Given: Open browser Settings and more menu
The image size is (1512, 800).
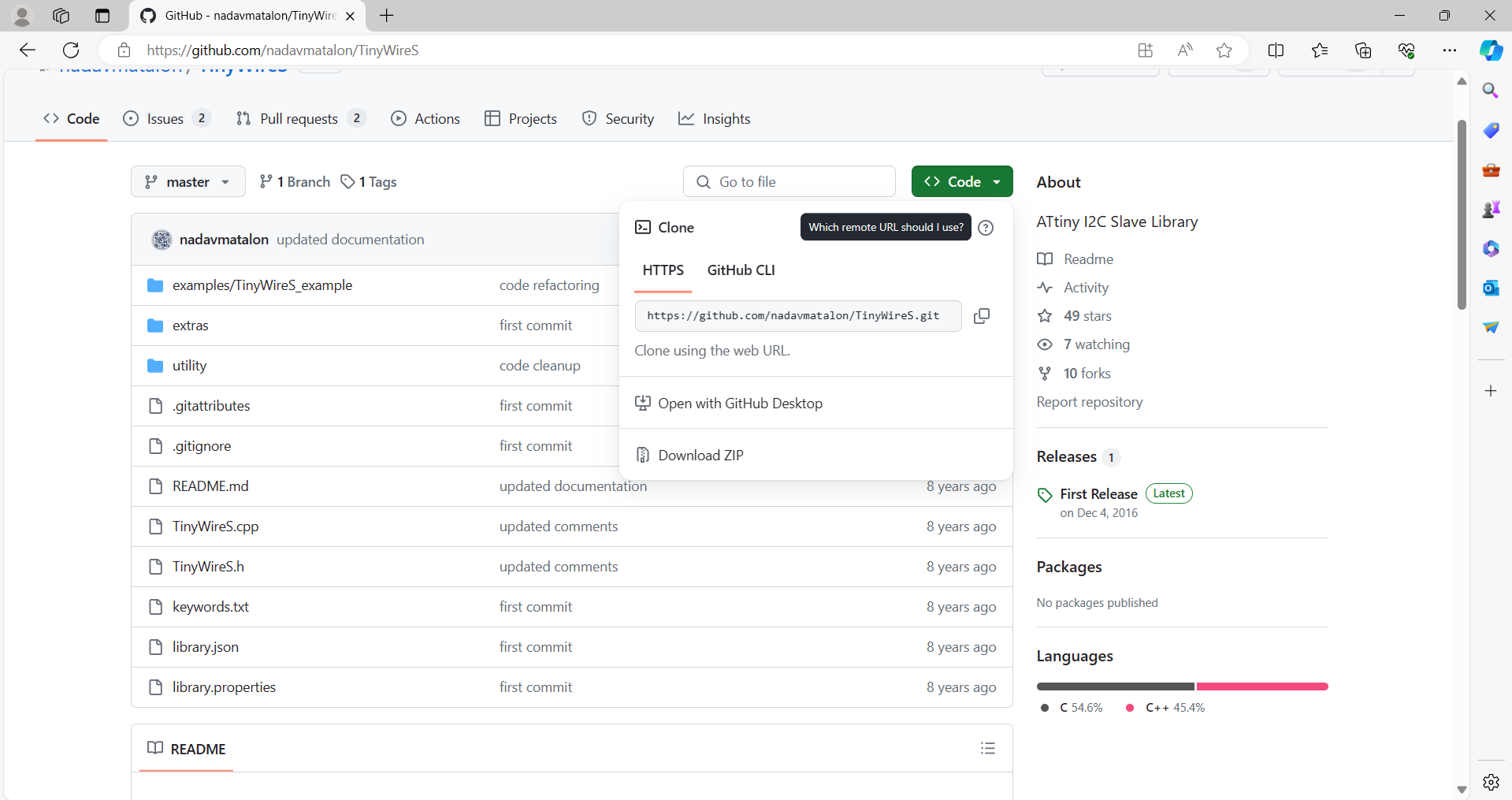Looking at the screenshot, I should [1450, 50].
